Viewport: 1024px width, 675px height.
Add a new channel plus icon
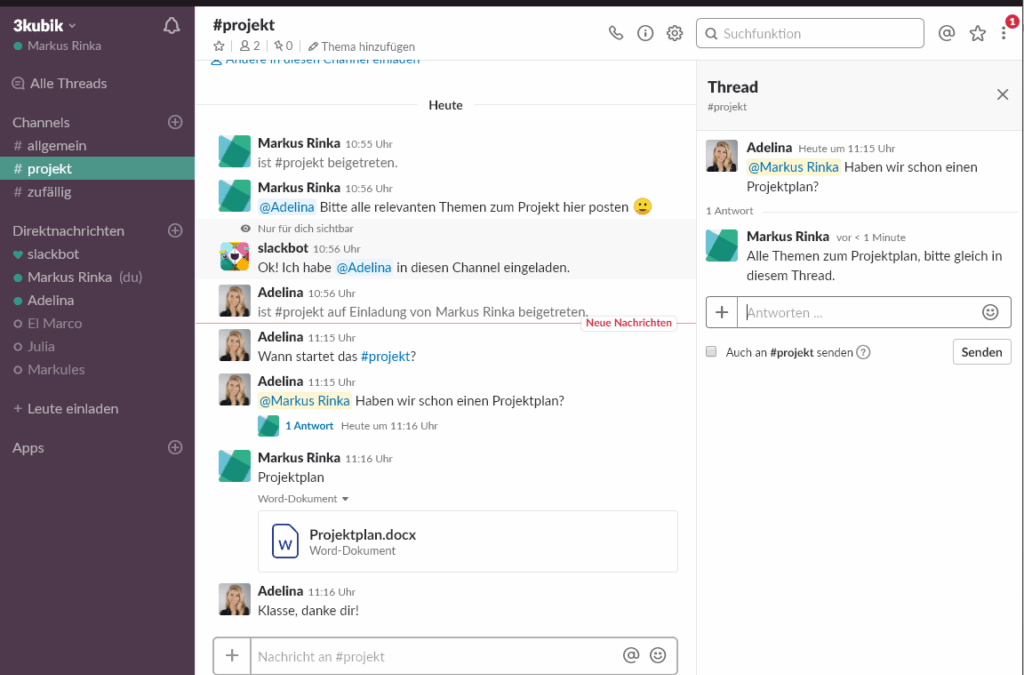[175, 122]
